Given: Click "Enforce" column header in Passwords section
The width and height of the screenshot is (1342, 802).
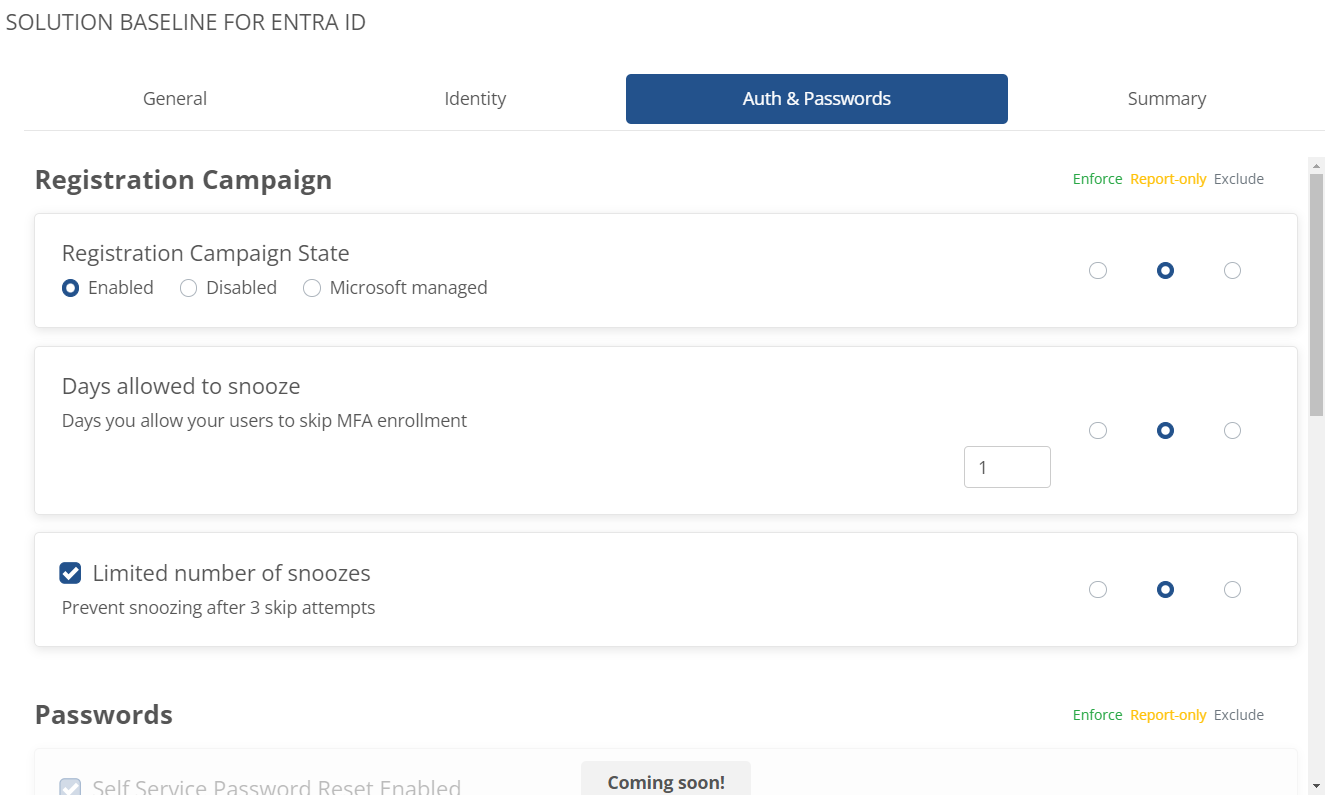Looking at the screenshot, I should coord(1098,715).
